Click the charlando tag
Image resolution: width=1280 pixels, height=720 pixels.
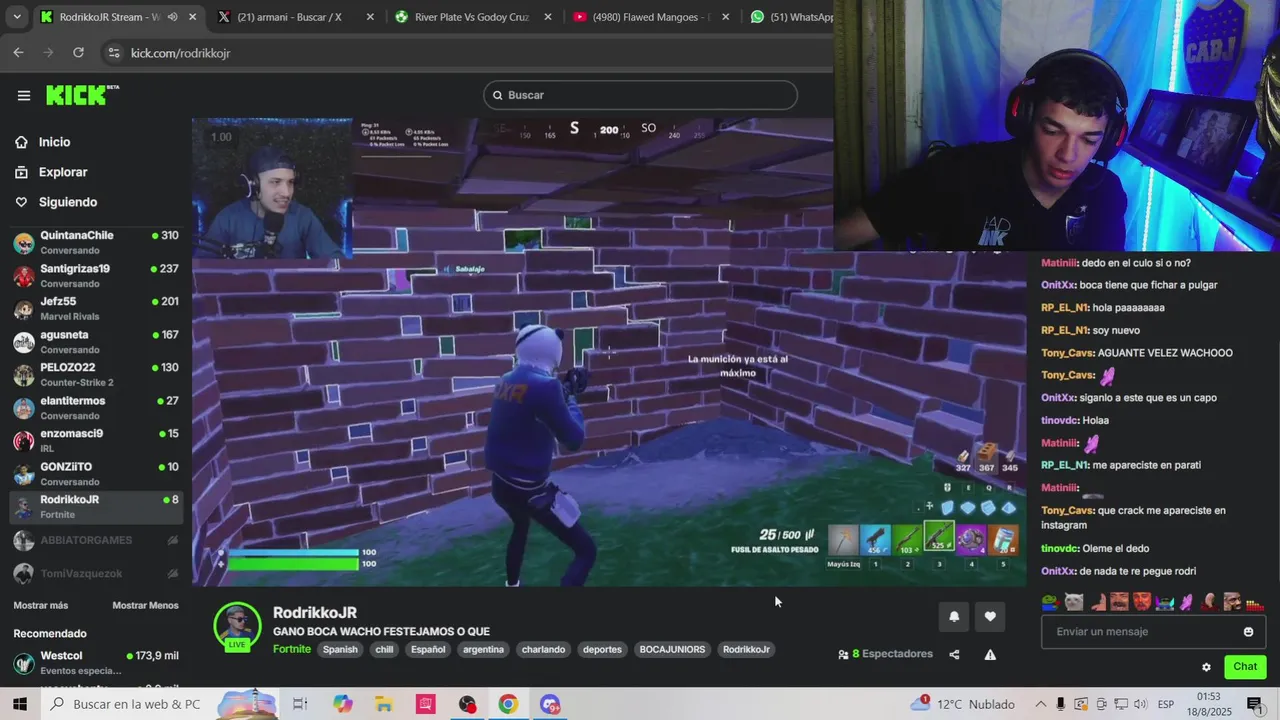pos(543,650)
